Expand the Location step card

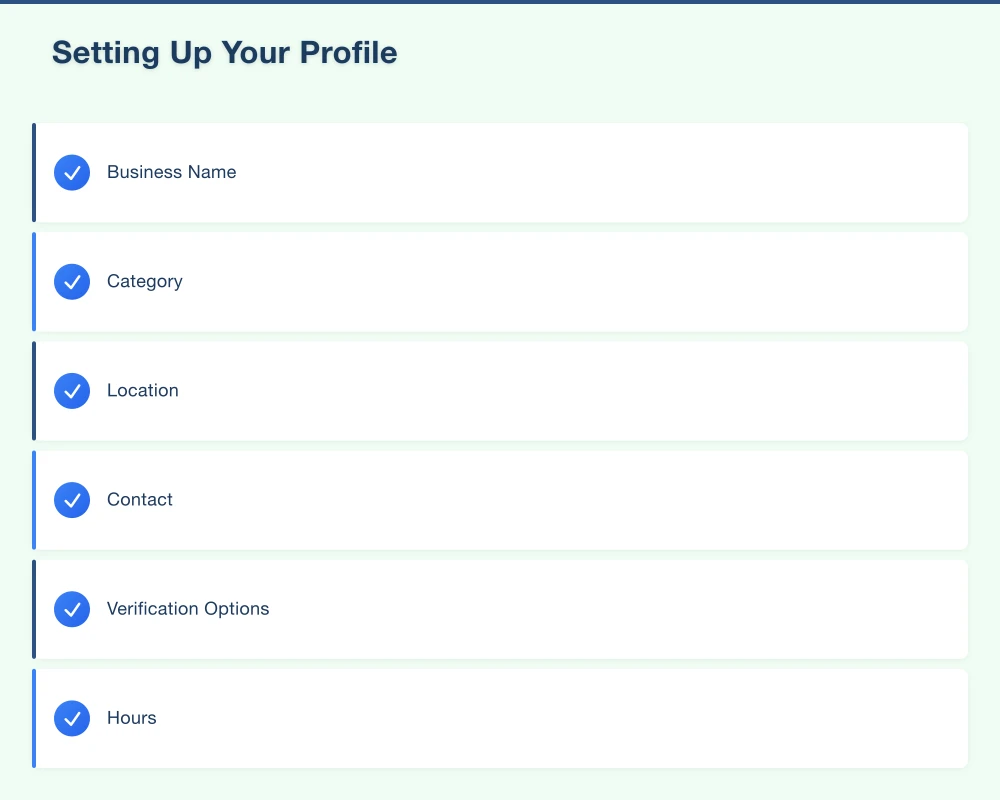(x=500, y=390)
